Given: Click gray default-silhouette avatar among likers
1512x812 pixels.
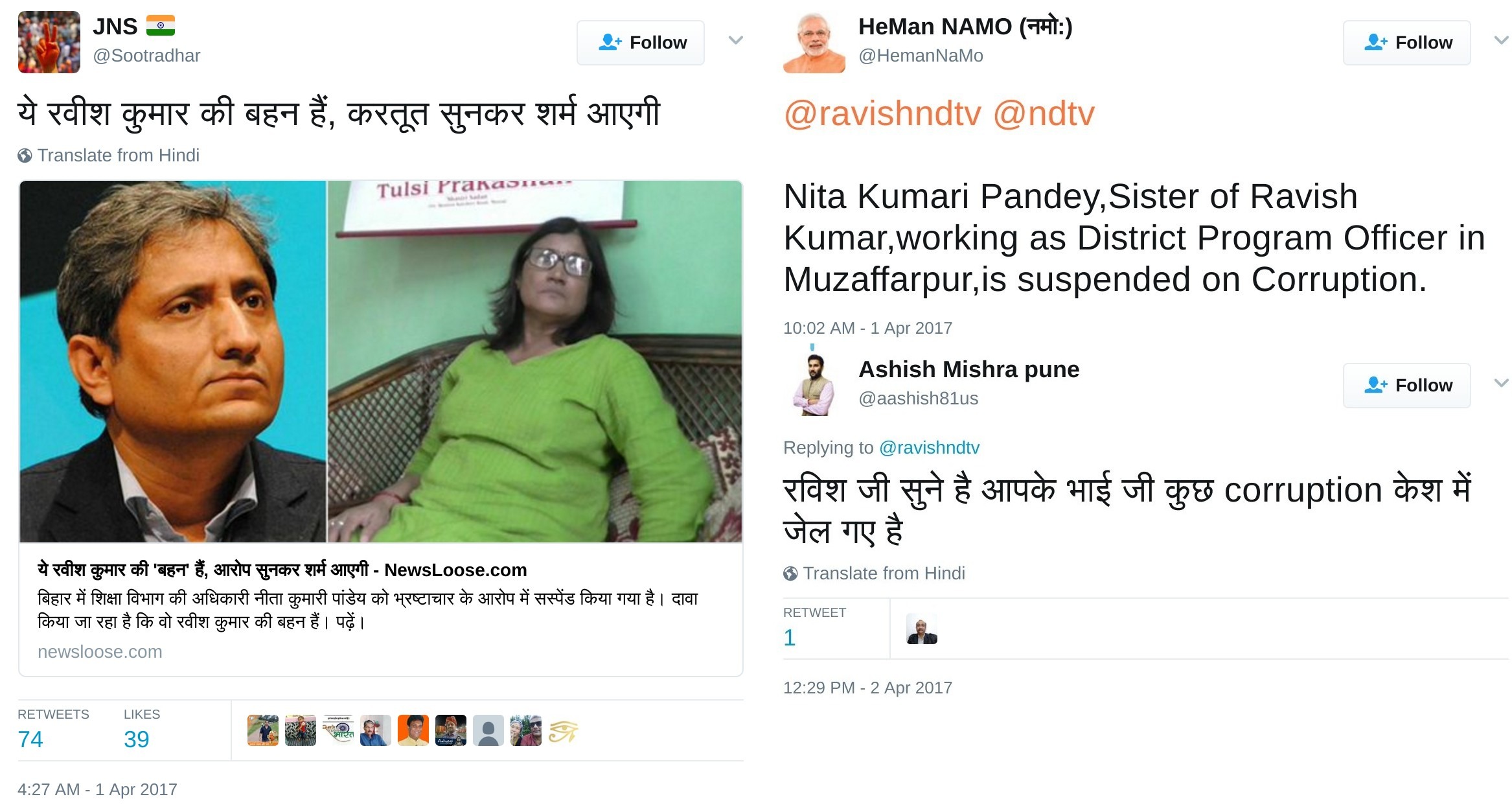Looking at the screenshot, I should click(488, 730).
